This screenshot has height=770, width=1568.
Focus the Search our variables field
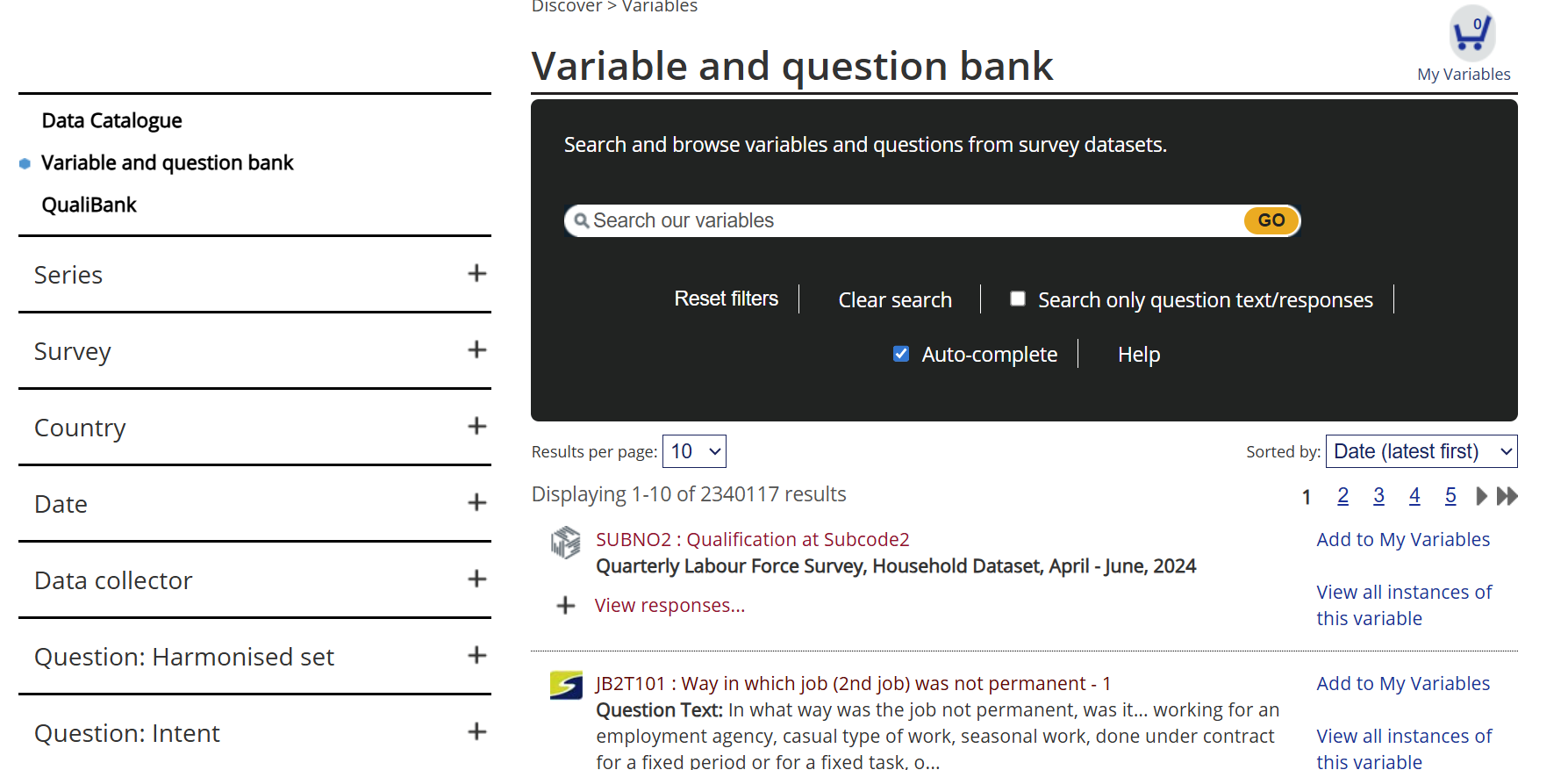point(913,220)
